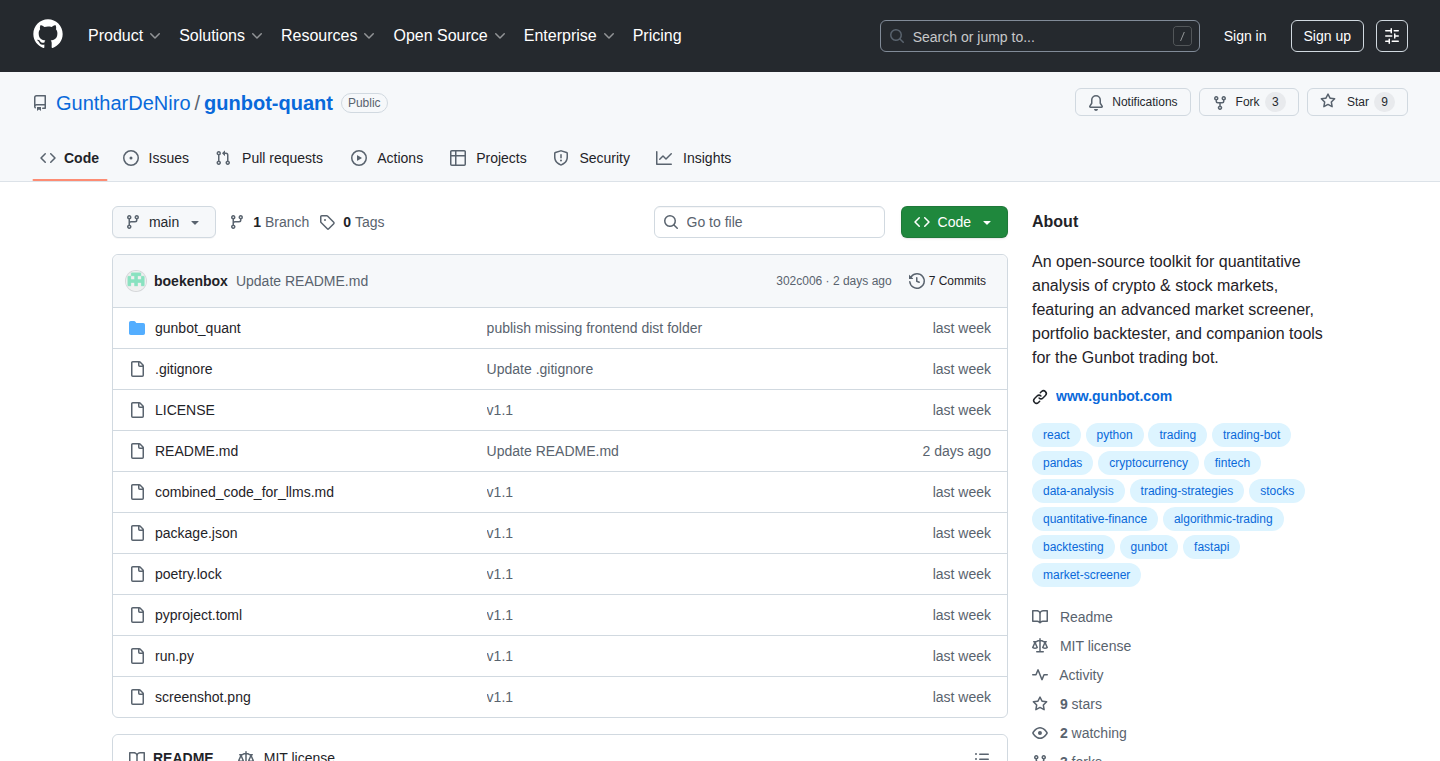This screenshot has height=761, width=1440.
Task: Switch to the Issues tab
Action: coord(156,158)
